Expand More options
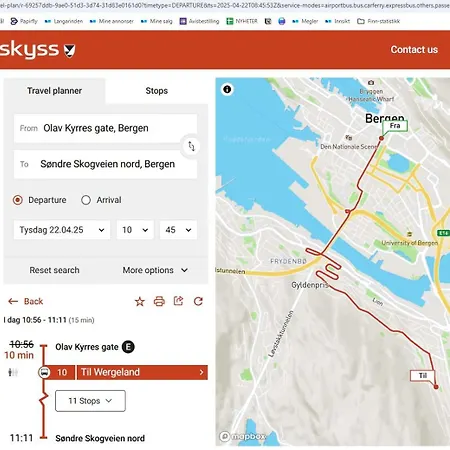 pyautogui.click(x=155, y=270)
